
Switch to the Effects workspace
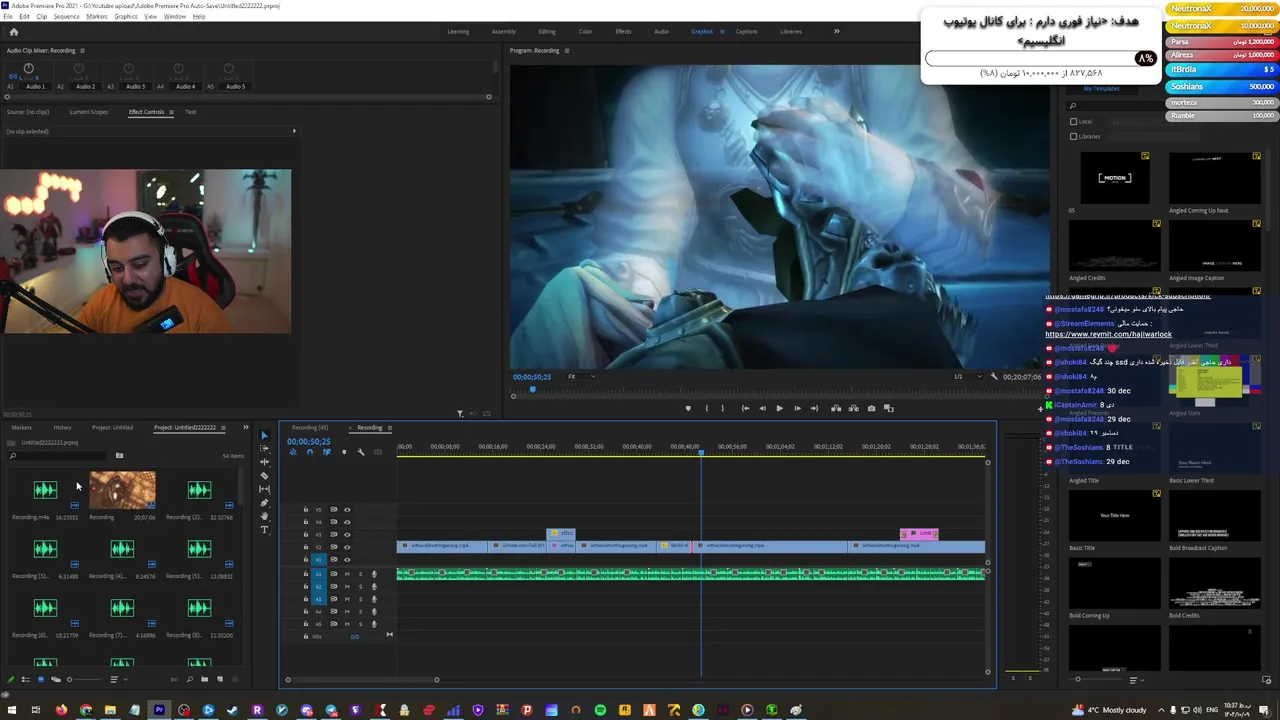(623, 31)
